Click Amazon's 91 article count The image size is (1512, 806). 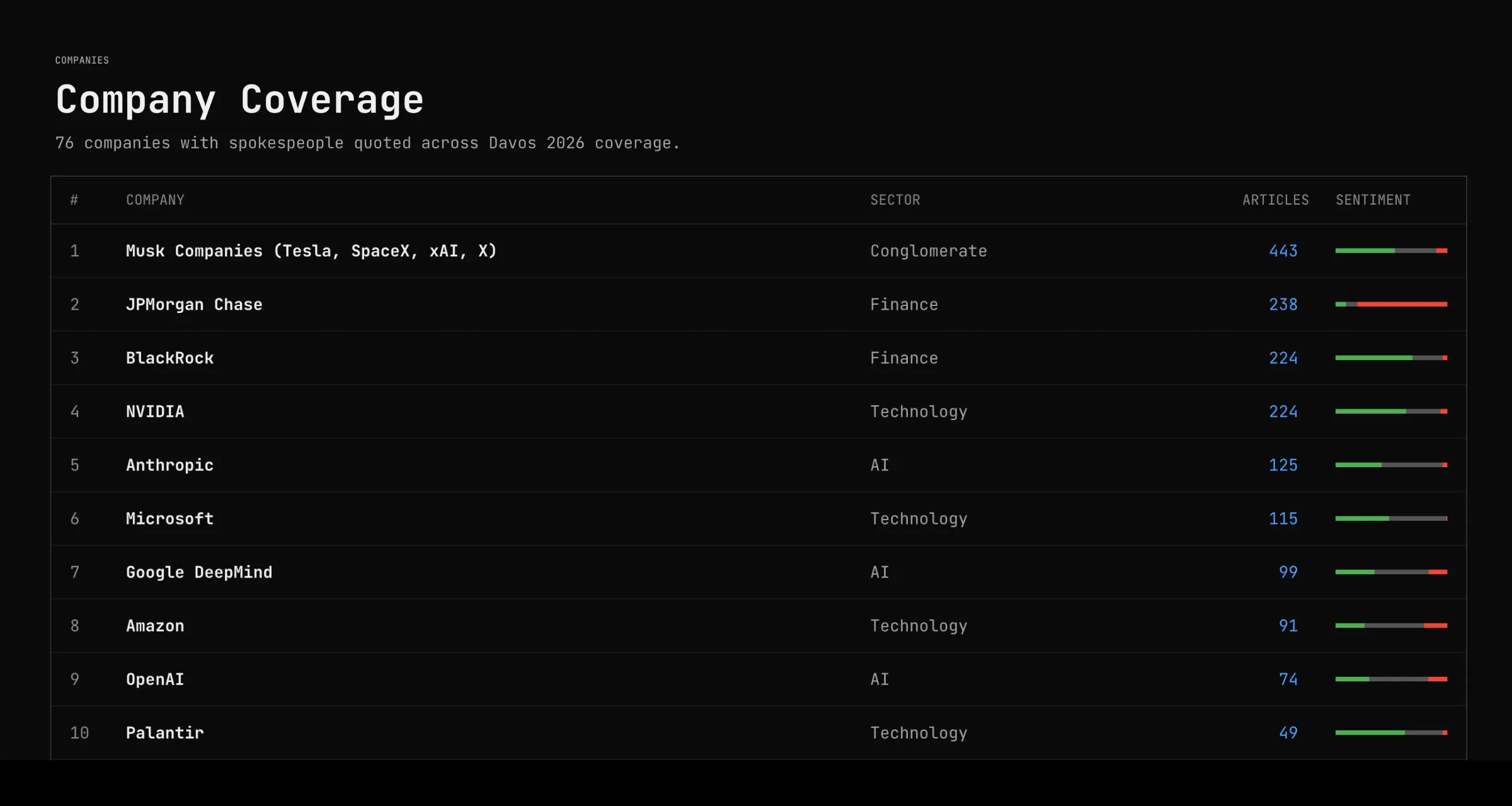click(x=1288, y=626)
